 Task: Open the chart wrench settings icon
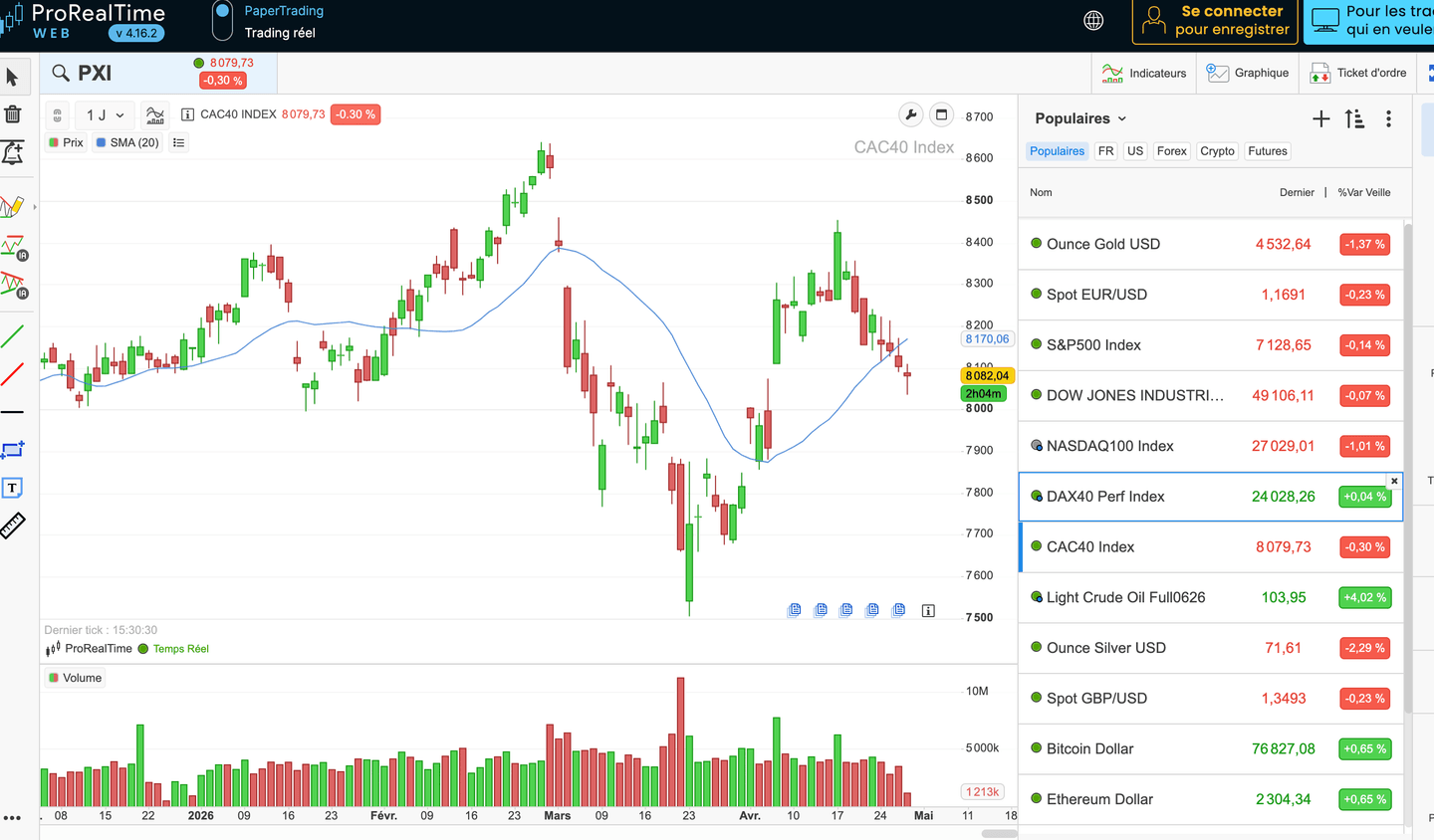[910, 114]
